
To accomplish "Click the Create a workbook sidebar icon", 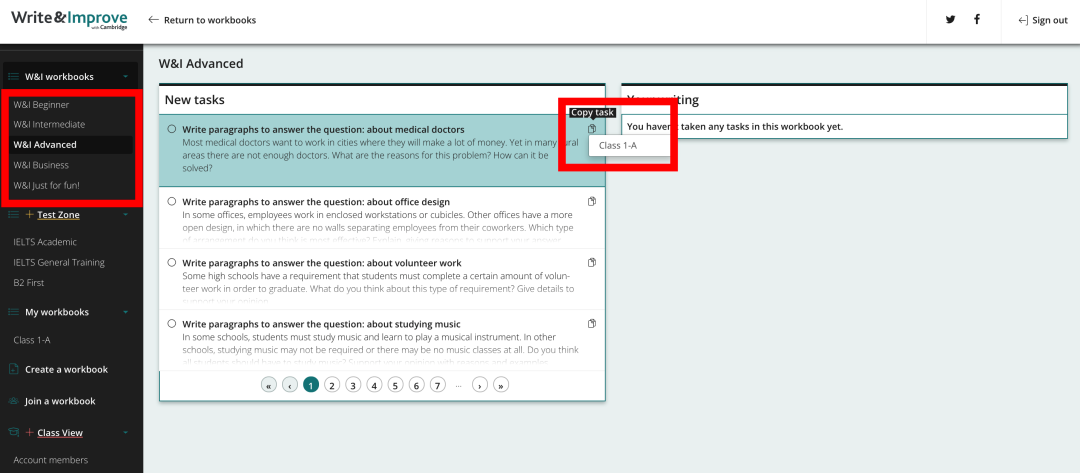I will (13, 369).
